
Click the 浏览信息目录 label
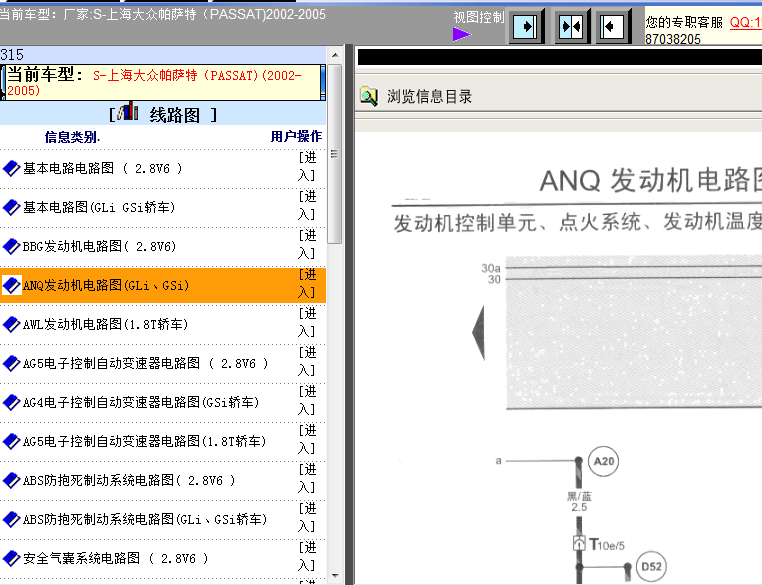[x=430, y=97]
